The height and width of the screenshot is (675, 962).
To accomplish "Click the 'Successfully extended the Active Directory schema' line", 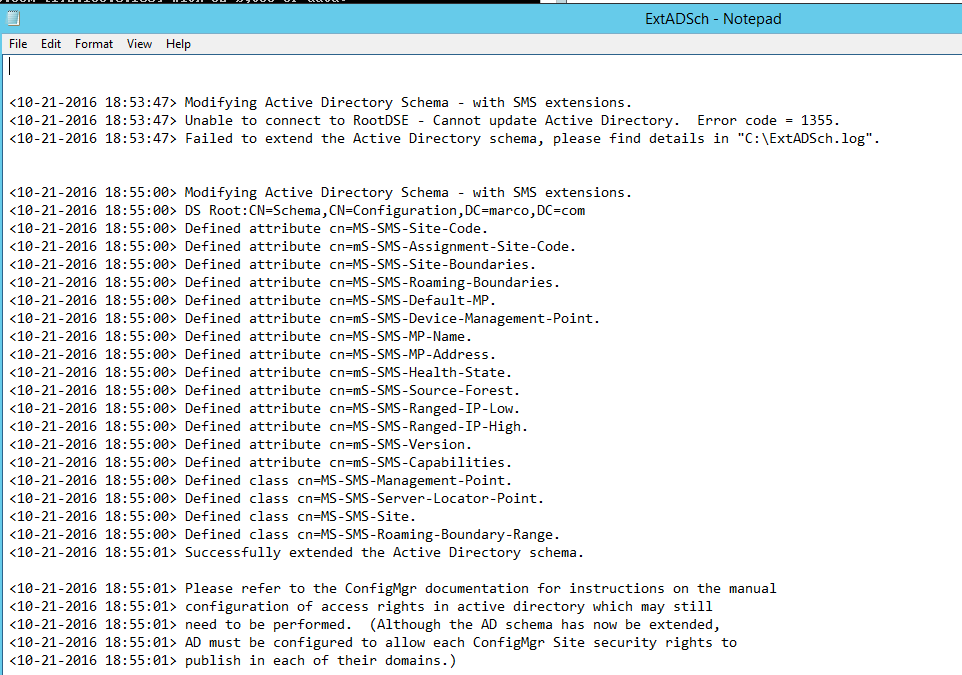I will [296, 552].
